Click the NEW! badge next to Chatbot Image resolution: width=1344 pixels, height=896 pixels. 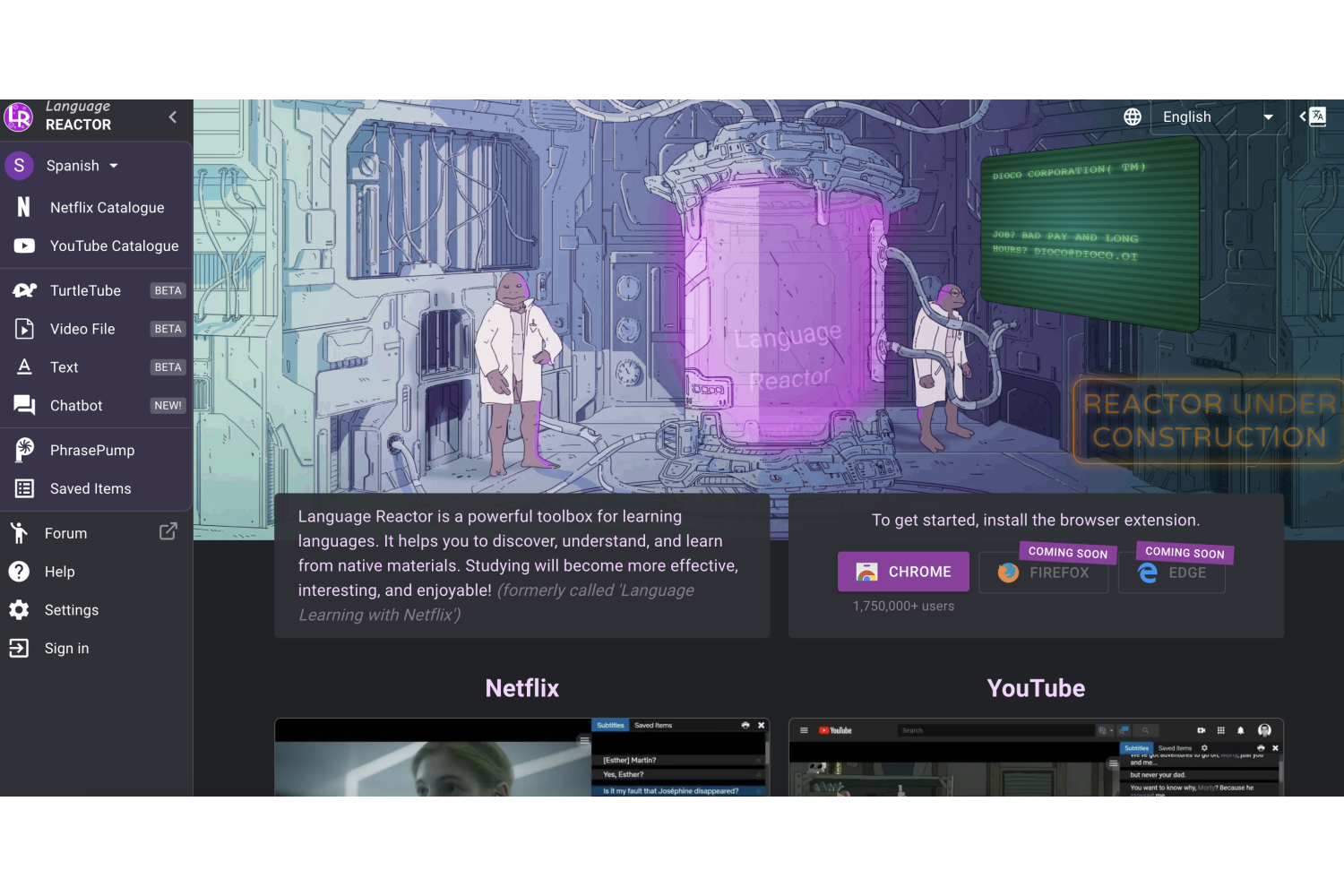[168, 406]
